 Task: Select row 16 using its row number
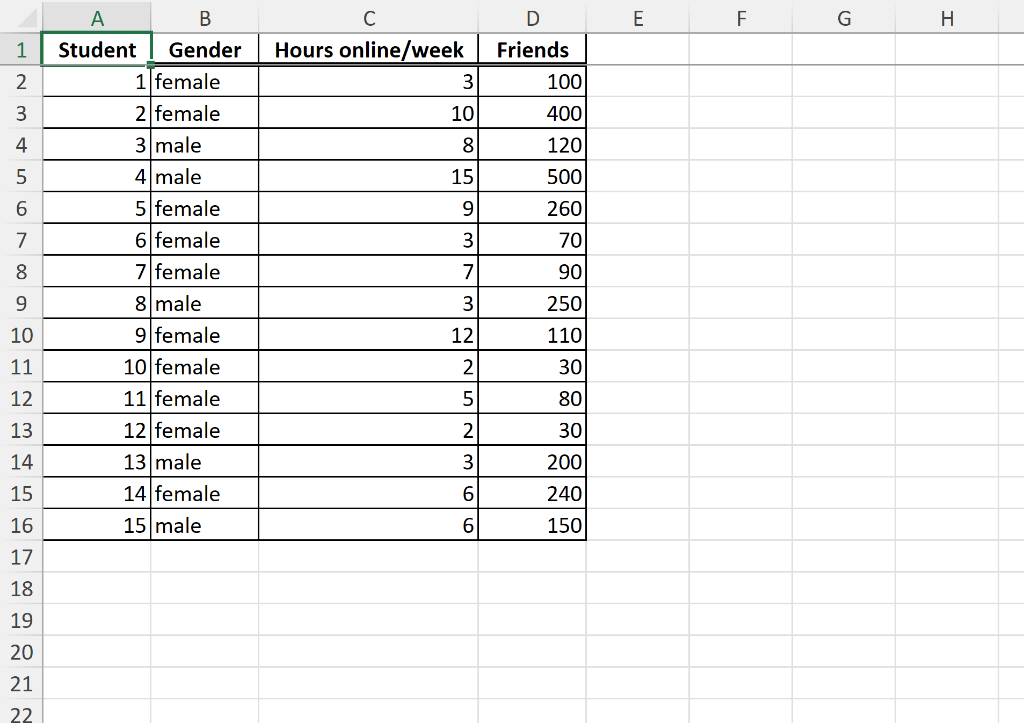click(x=21, y=525)
